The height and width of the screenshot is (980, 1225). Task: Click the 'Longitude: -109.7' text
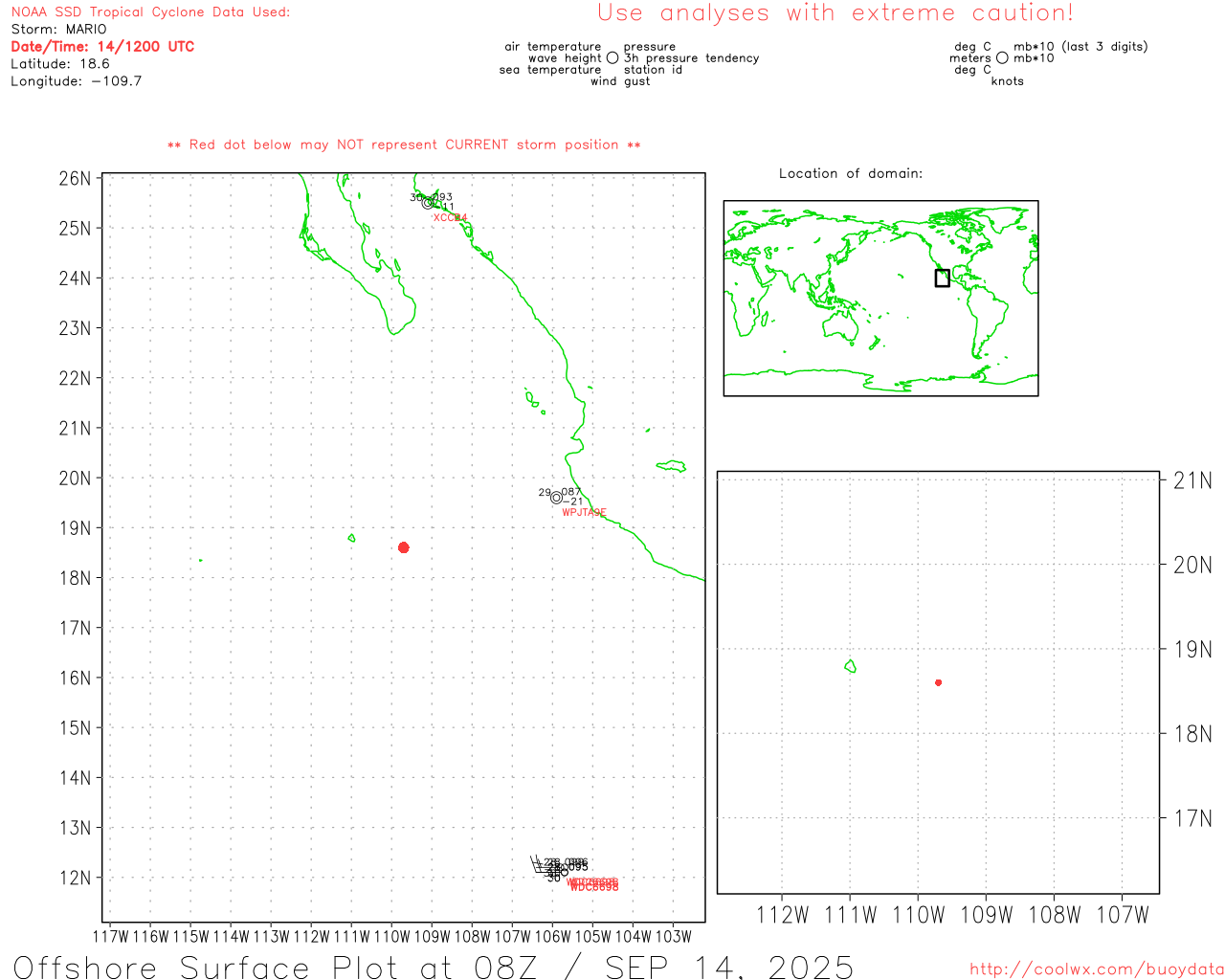pyautogui.click(x=77, y=81)
